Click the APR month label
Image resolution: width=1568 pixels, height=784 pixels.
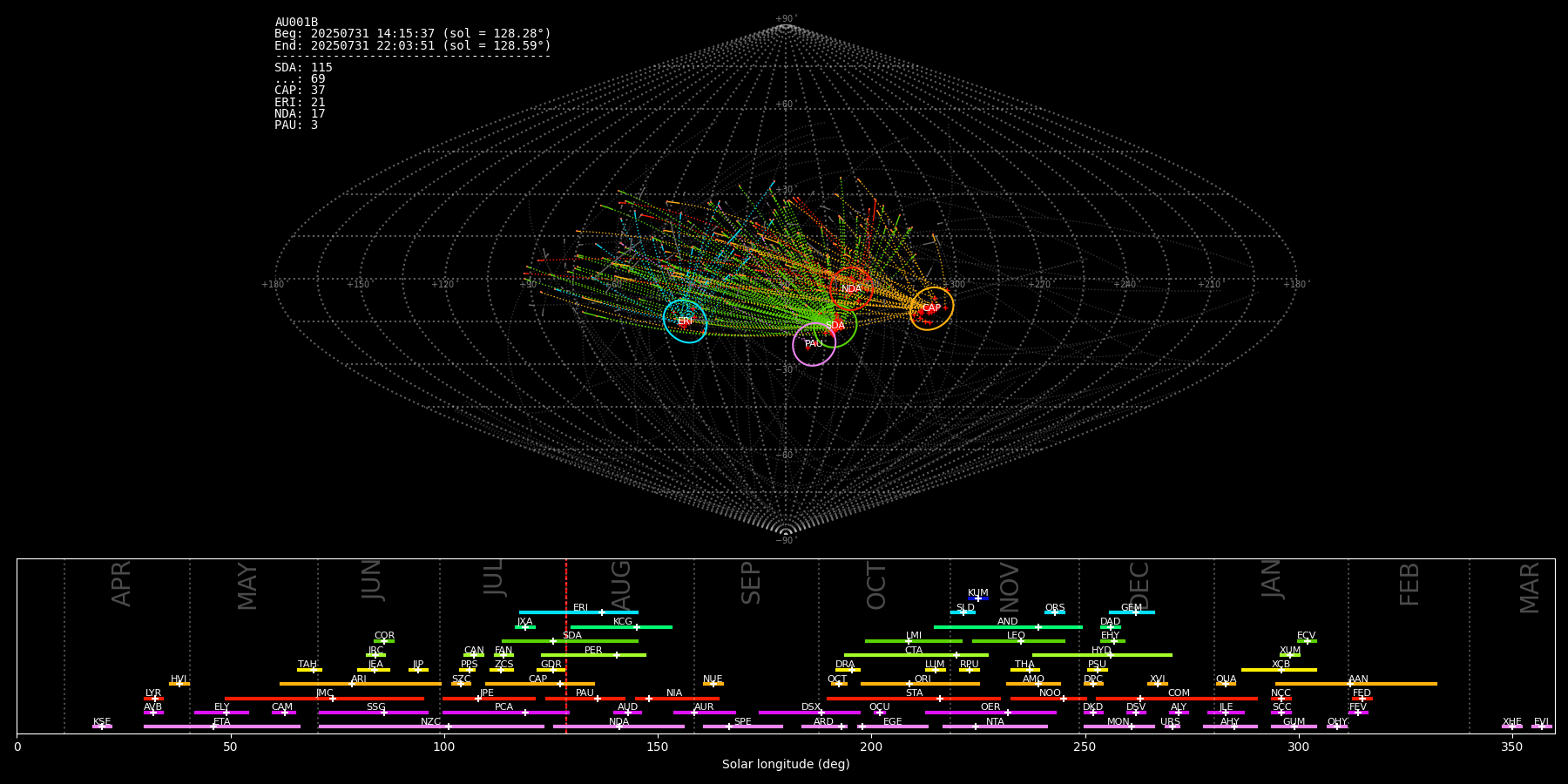click(121, 584)
